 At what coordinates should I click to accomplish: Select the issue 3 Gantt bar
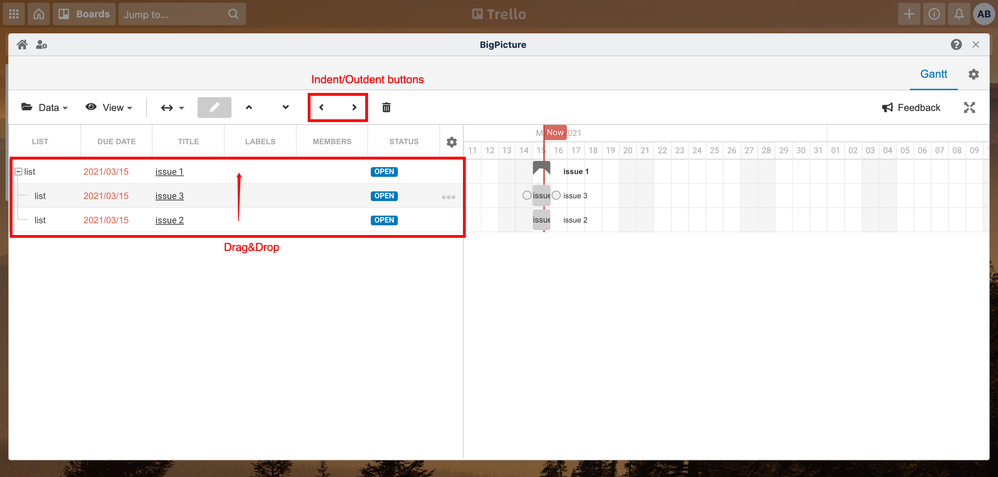pyautogui.click(x=542, y=196)
